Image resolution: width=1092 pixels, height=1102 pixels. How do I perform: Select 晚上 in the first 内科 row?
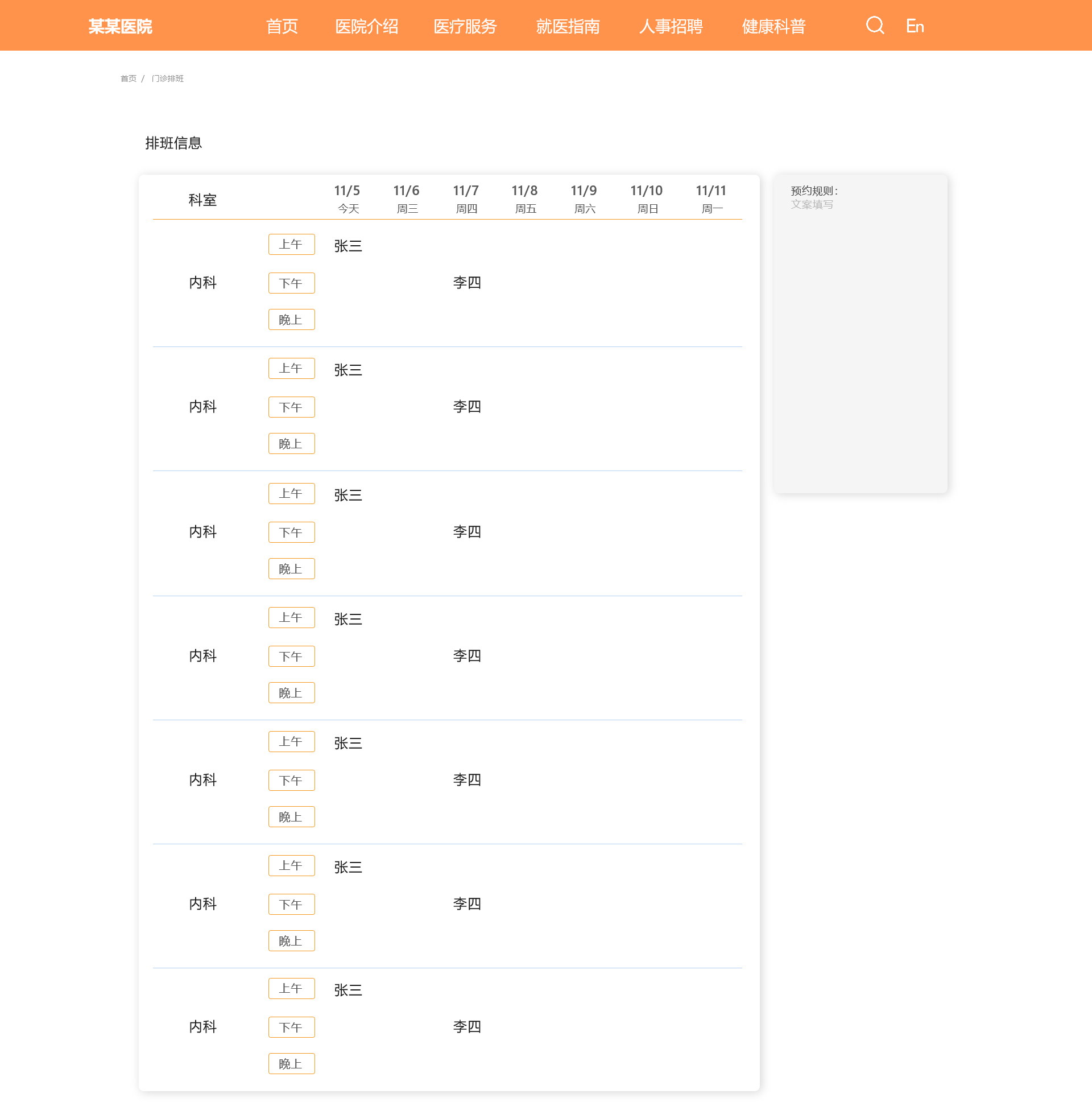(291, 320)
